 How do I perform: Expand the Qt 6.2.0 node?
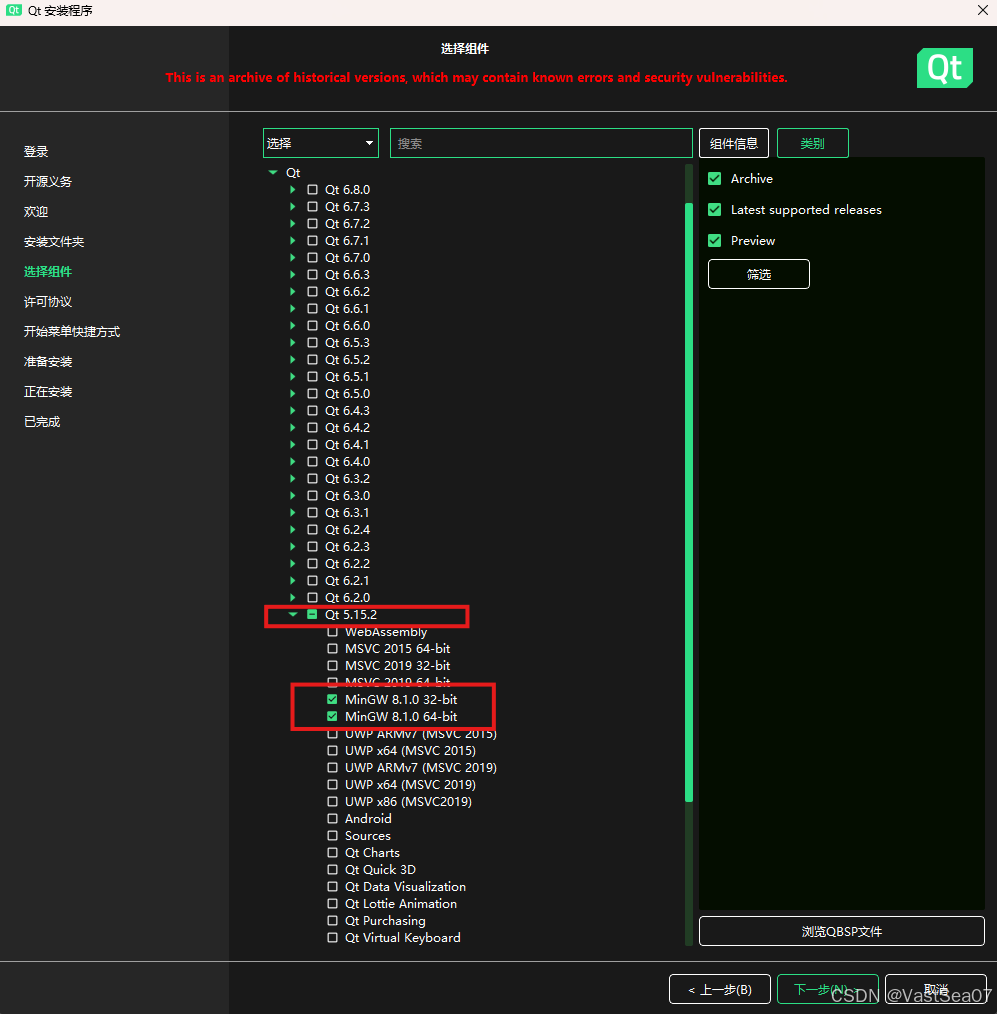coord(293,598)
